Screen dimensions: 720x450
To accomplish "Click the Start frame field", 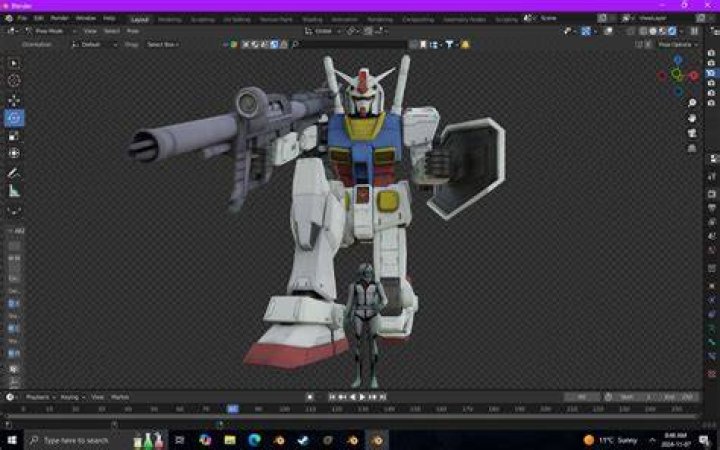I will tap(634, 397).
